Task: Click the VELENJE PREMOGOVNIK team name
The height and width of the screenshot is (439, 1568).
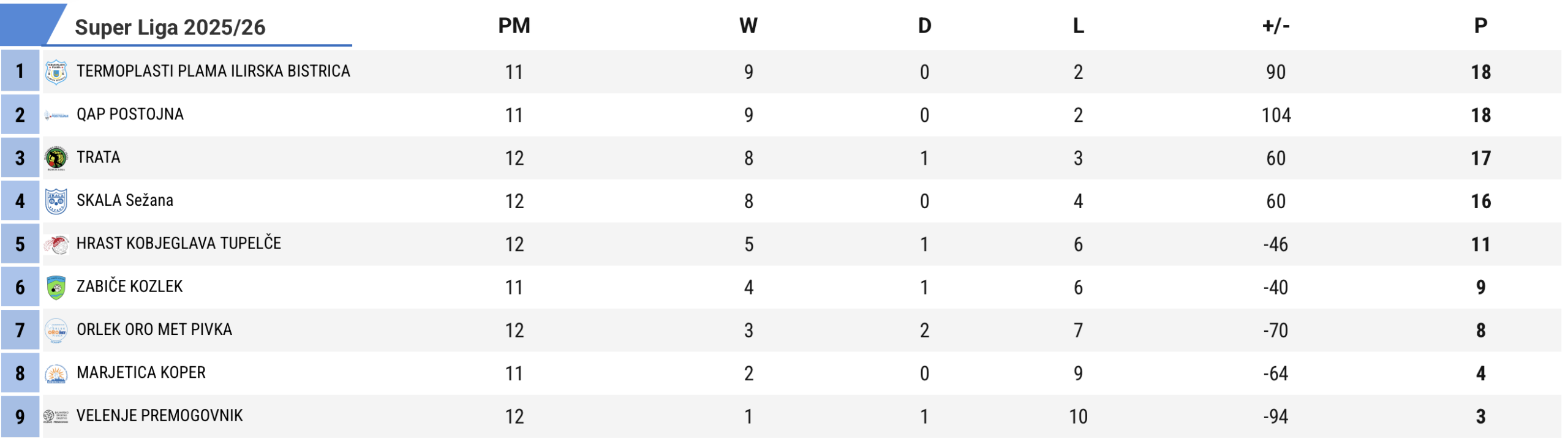Action: (x=159, y=415)
